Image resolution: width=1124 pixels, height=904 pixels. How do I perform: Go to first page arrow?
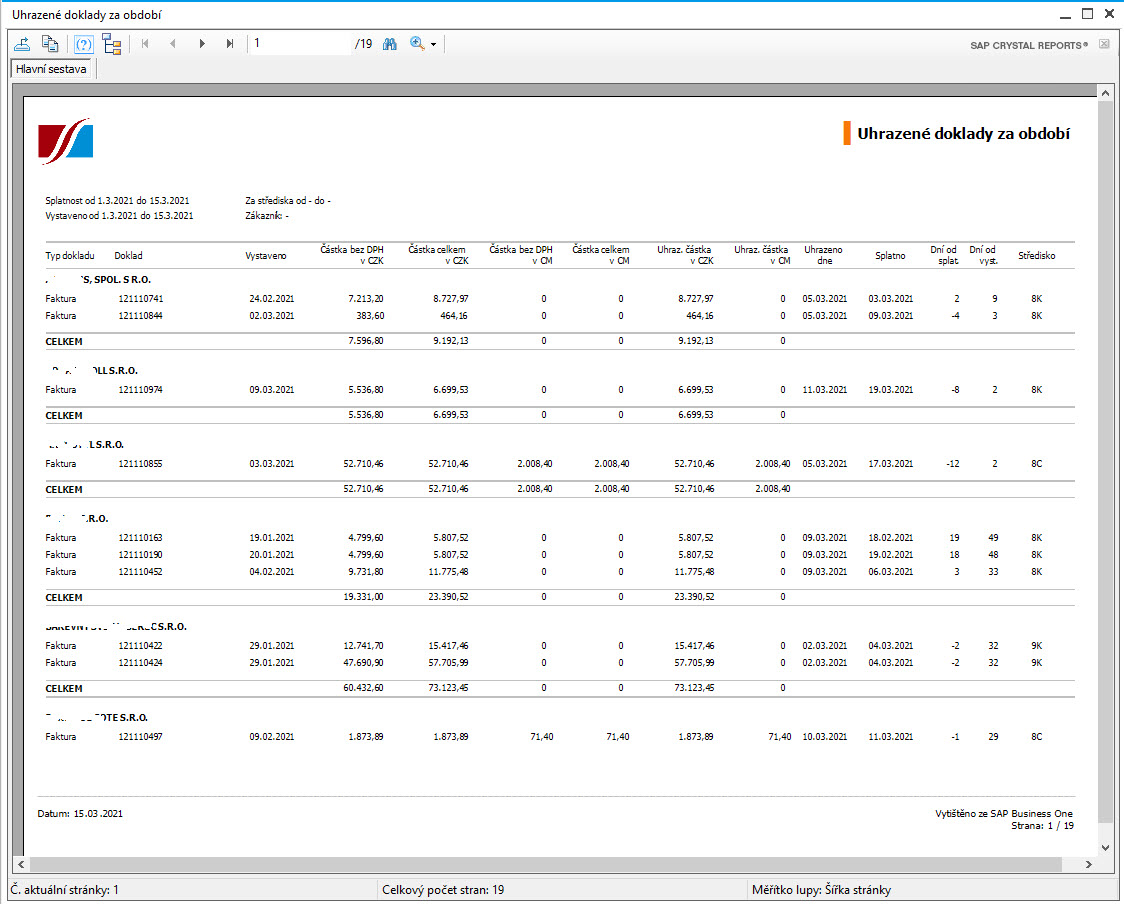click(x=145, y=44)
